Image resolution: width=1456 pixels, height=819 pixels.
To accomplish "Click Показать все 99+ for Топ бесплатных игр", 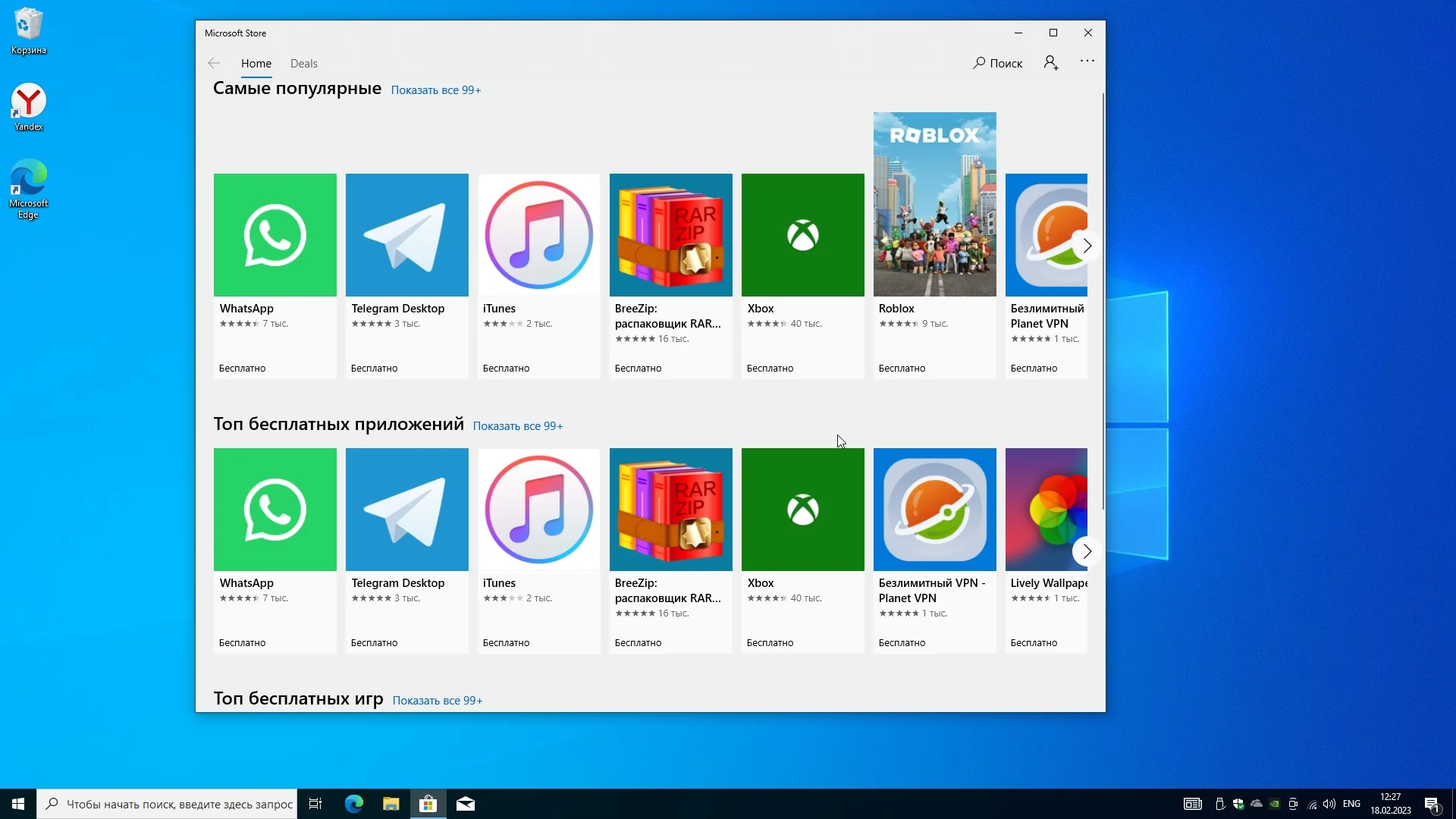I will (437, 701).
